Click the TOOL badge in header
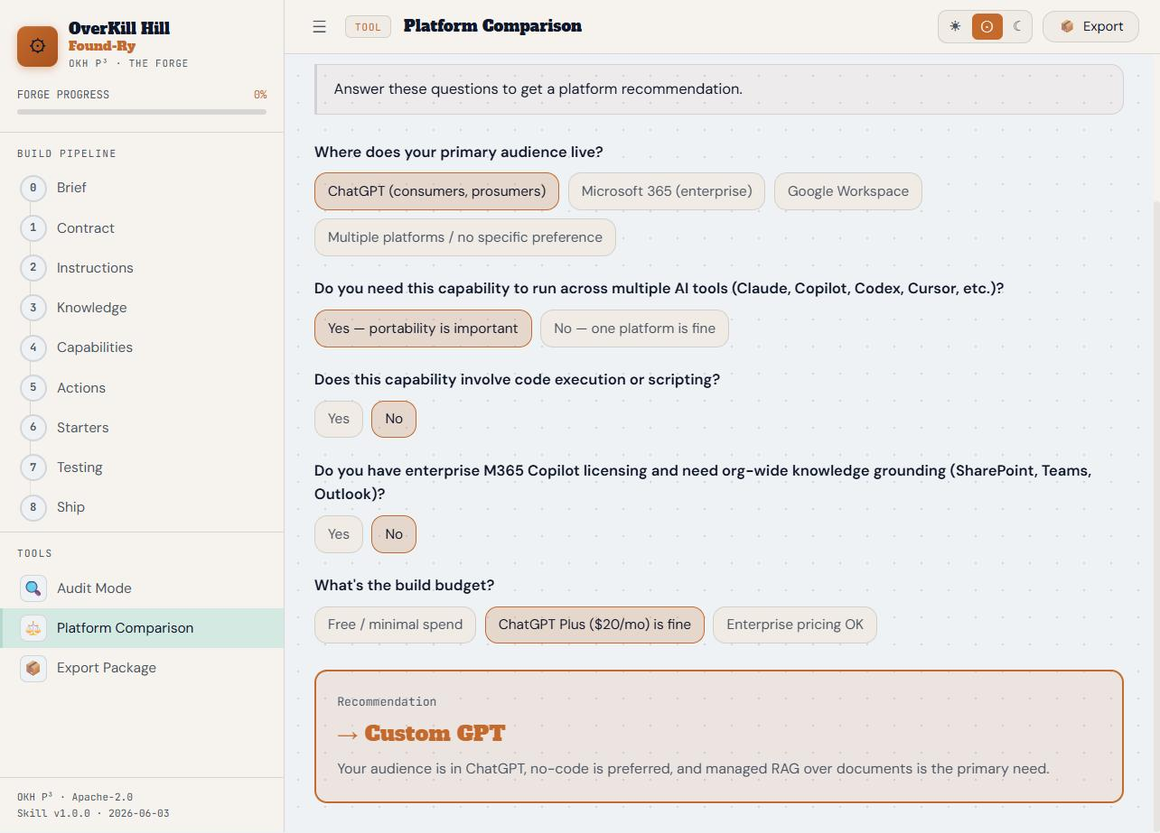 (368, 27)
